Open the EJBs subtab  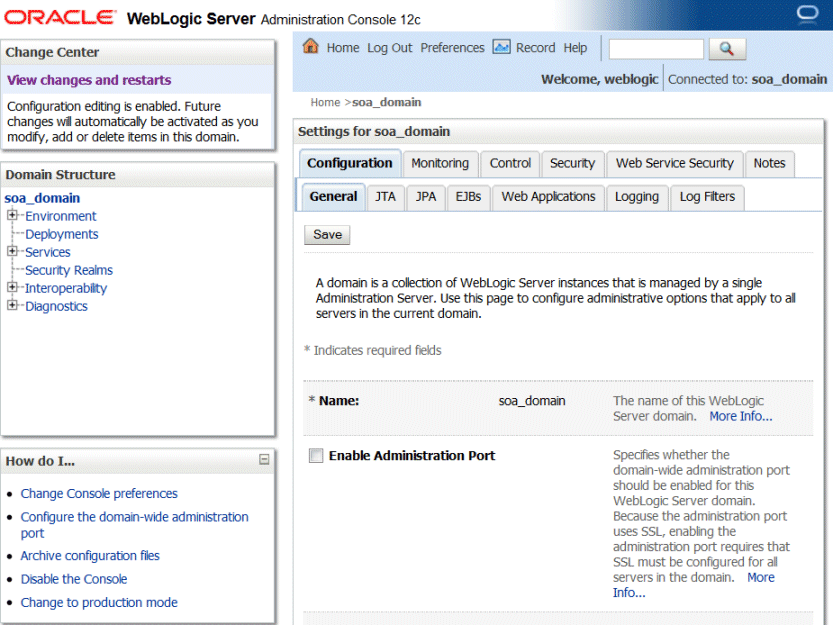coord(468,197)
